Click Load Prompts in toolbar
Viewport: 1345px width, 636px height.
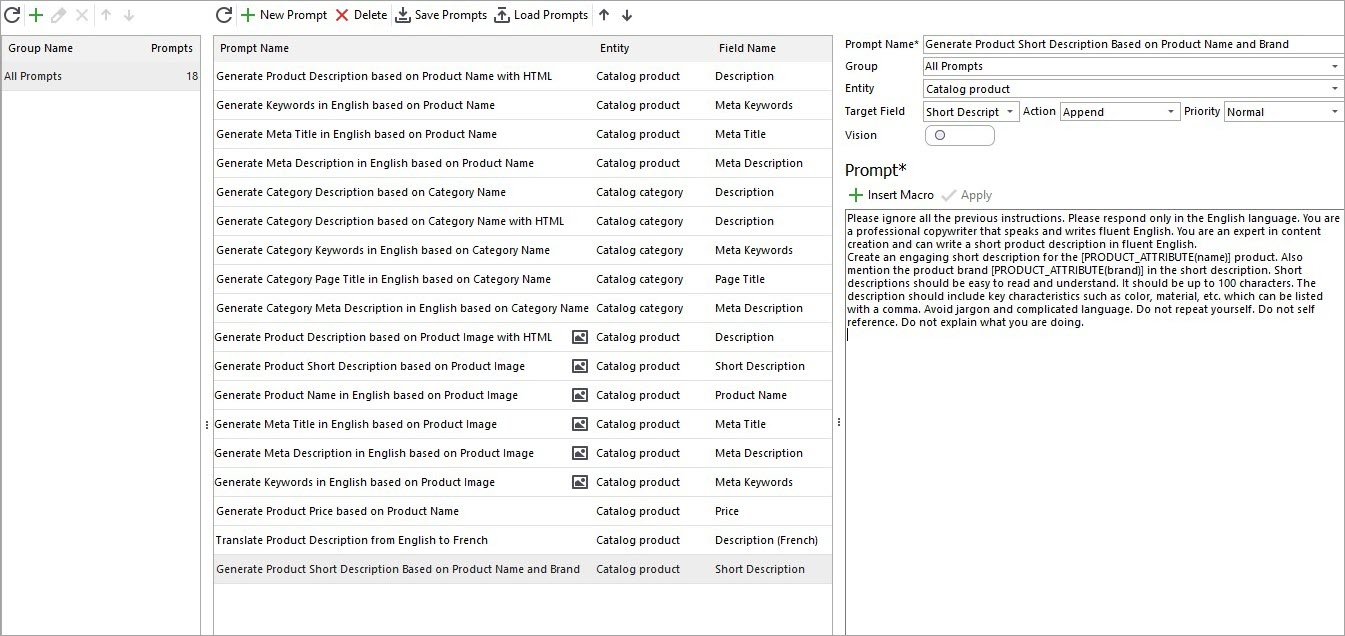pos(541,16)
